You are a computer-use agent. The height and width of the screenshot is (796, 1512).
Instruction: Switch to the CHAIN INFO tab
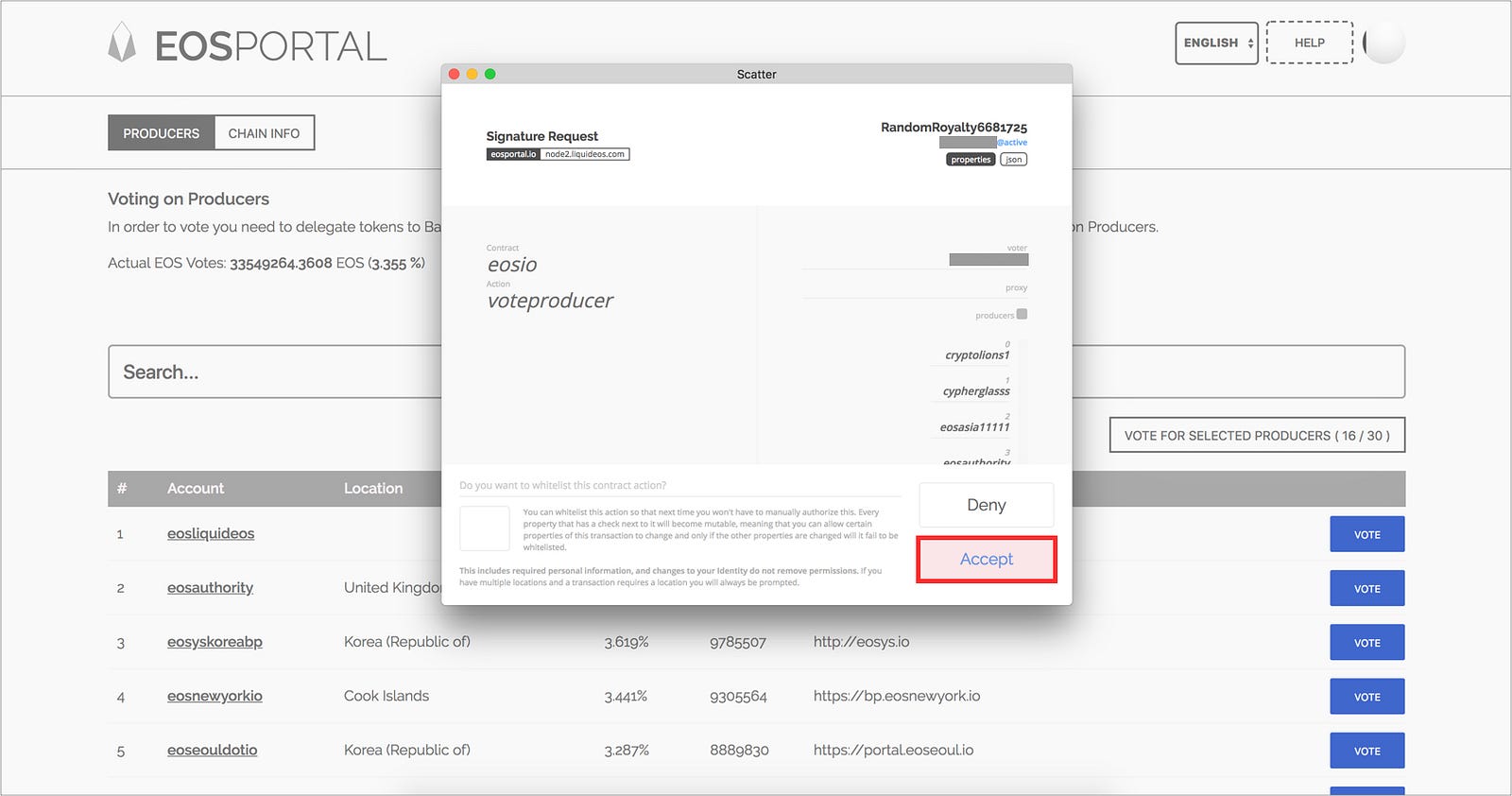(x=264, y=133)
